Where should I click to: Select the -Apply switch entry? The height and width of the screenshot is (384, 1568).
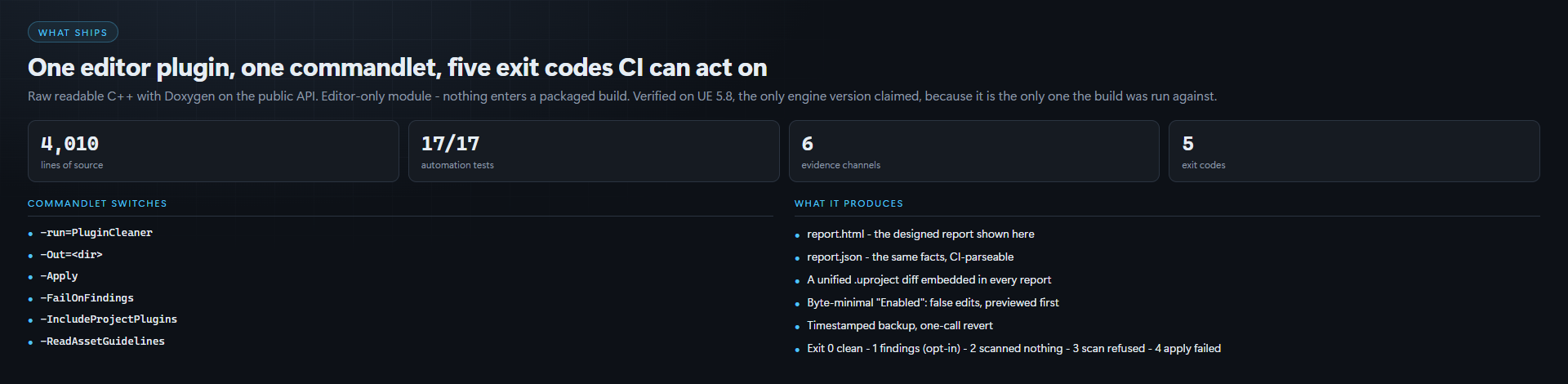pos(59,276)
